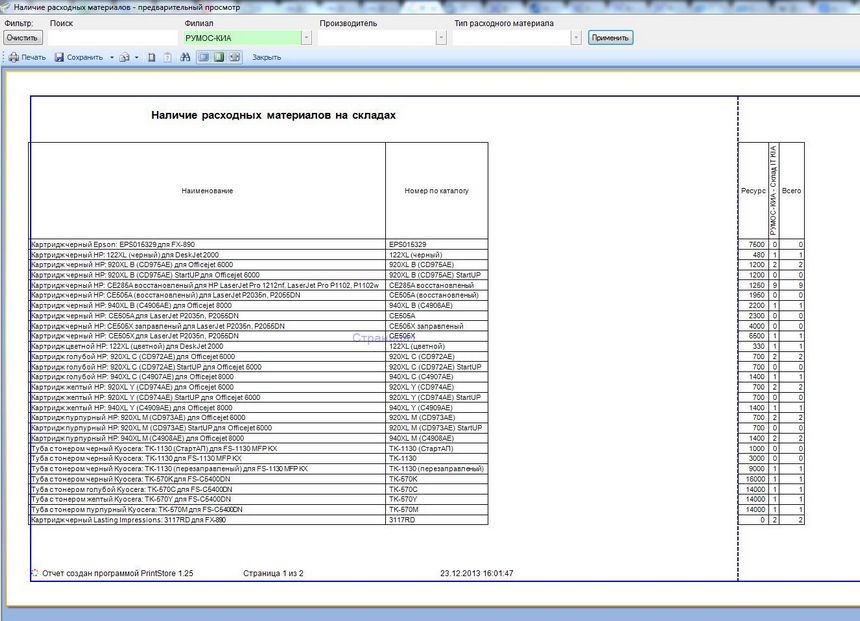Select row Картридж черный Epson: EPS015329 для FX-890

click(207, 245)
